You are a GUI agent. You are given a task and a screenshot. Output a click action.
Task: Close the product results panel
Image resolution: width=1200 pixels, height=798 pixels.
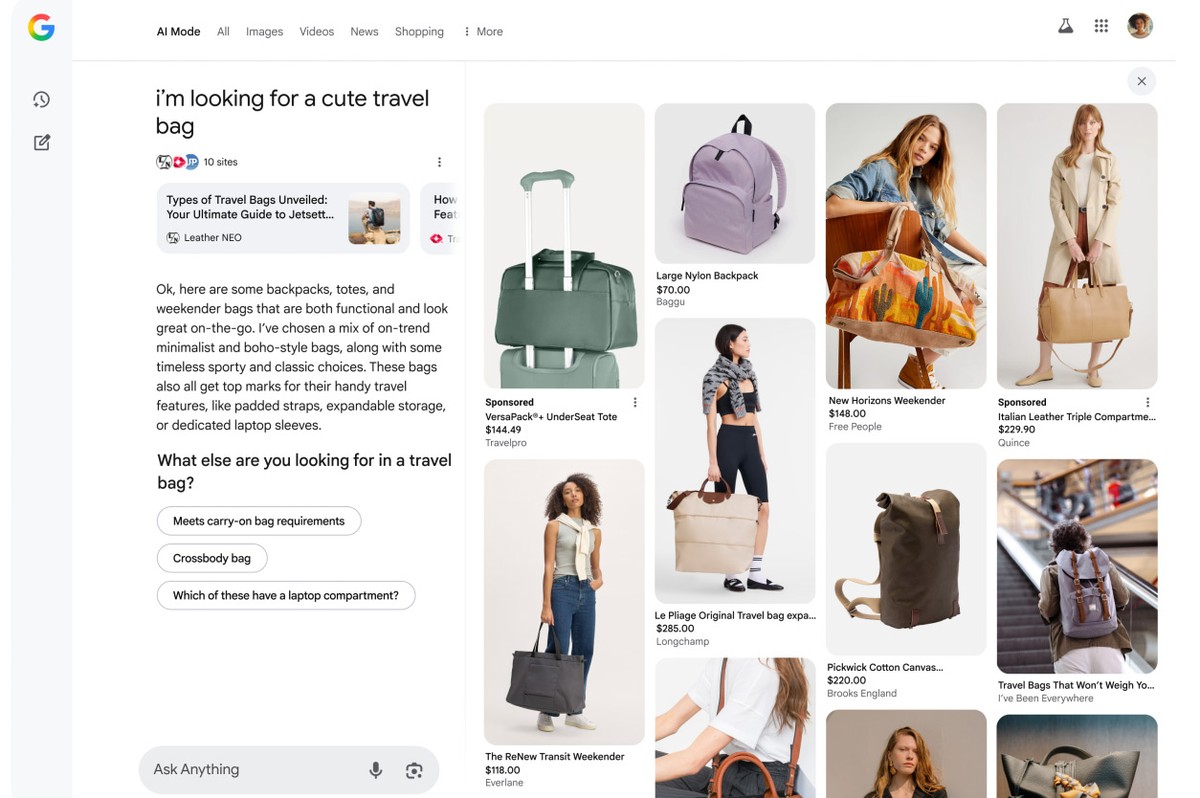1141,81
